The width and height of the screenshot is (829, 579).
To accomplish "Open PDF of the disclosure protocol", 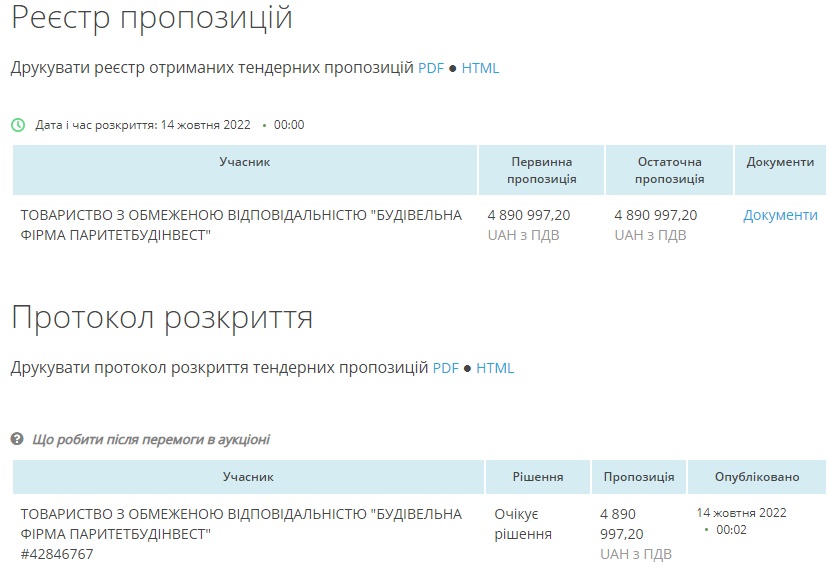I will 446,368.
